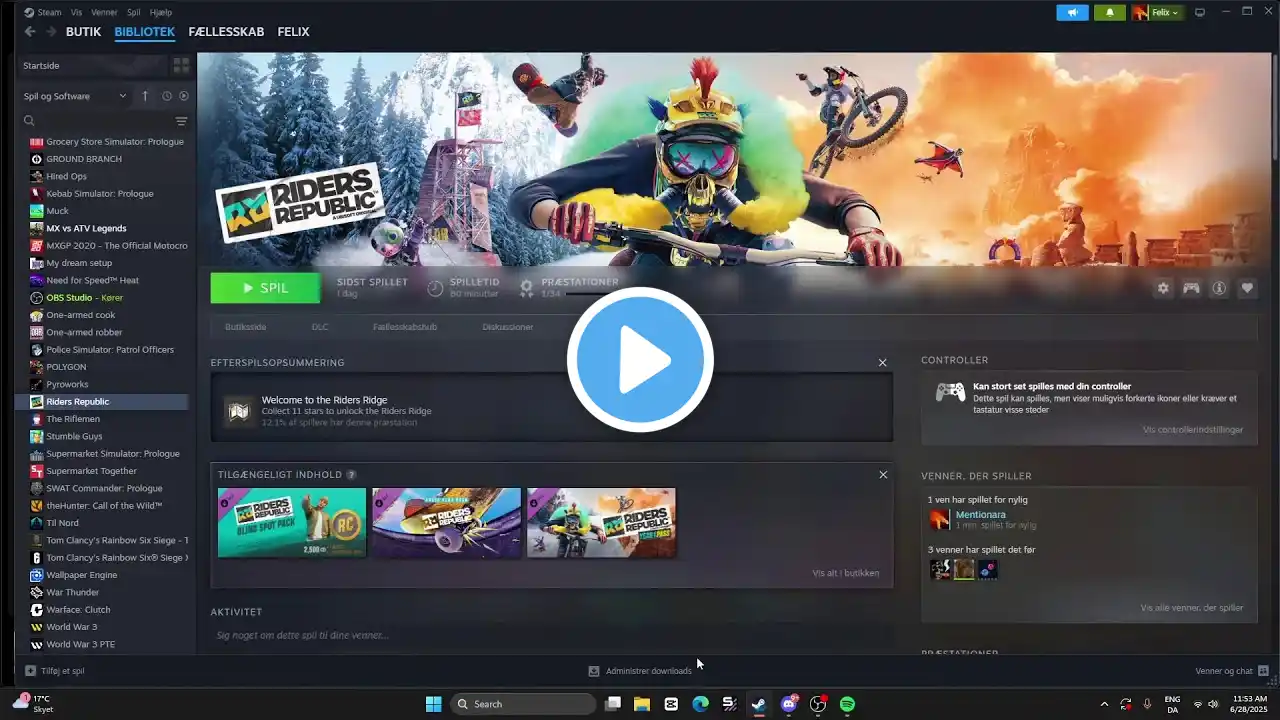Open the Venner og chat icon
The image size is (1280, 720).
1263,671
